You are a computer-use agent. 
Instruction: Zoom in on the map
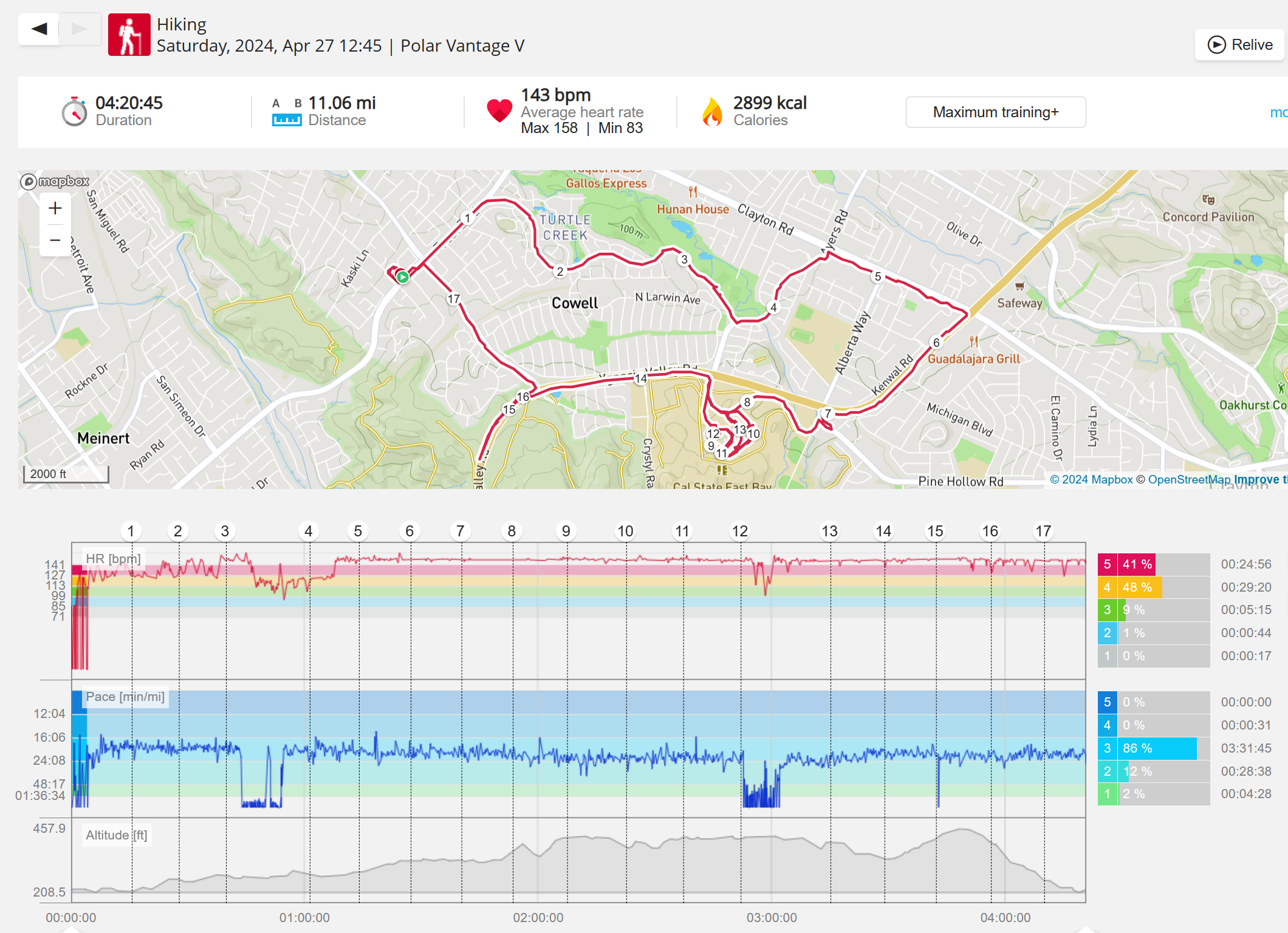(x=55, y=208)
